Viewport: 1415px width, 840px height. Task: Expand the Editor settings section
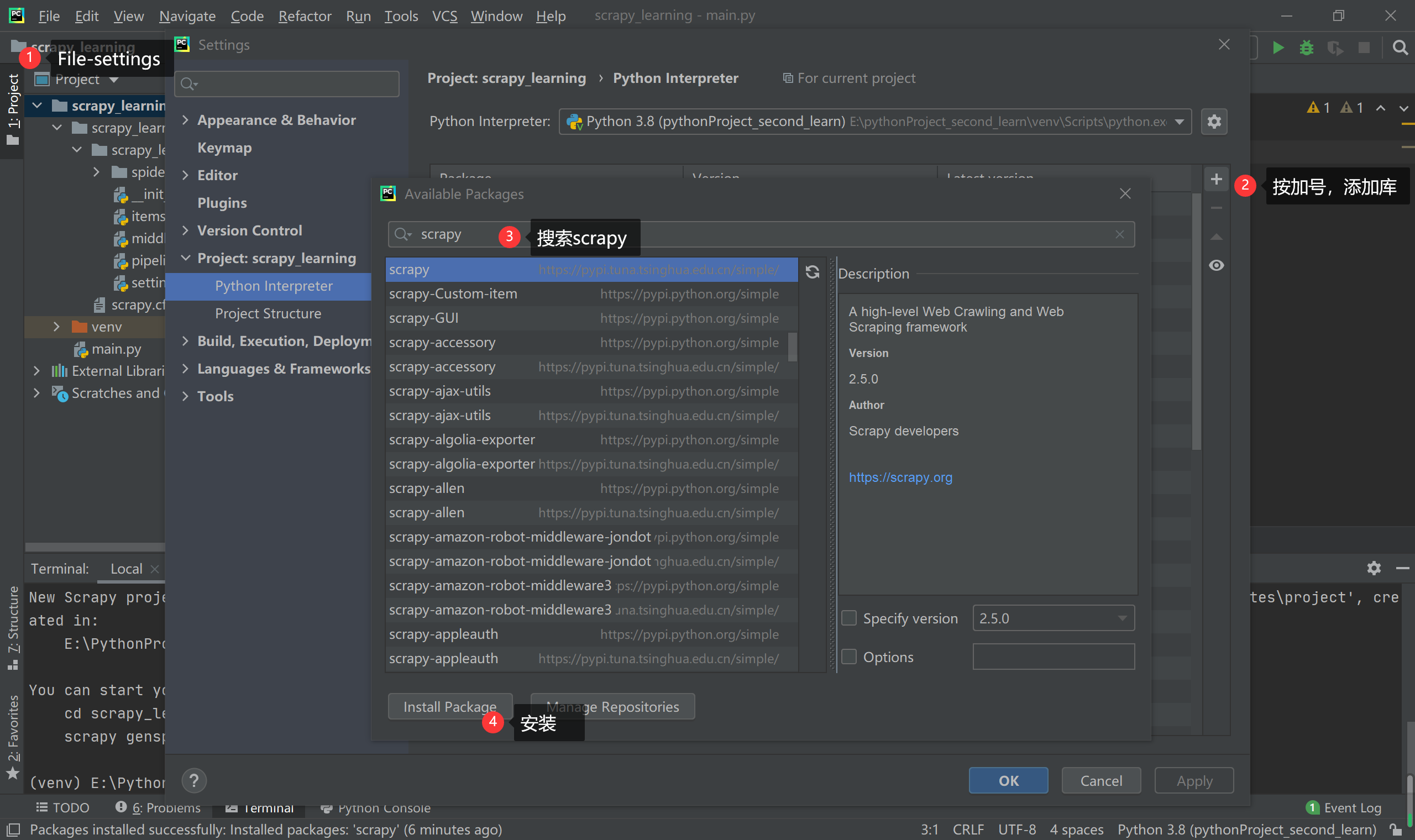coord(185,176)
